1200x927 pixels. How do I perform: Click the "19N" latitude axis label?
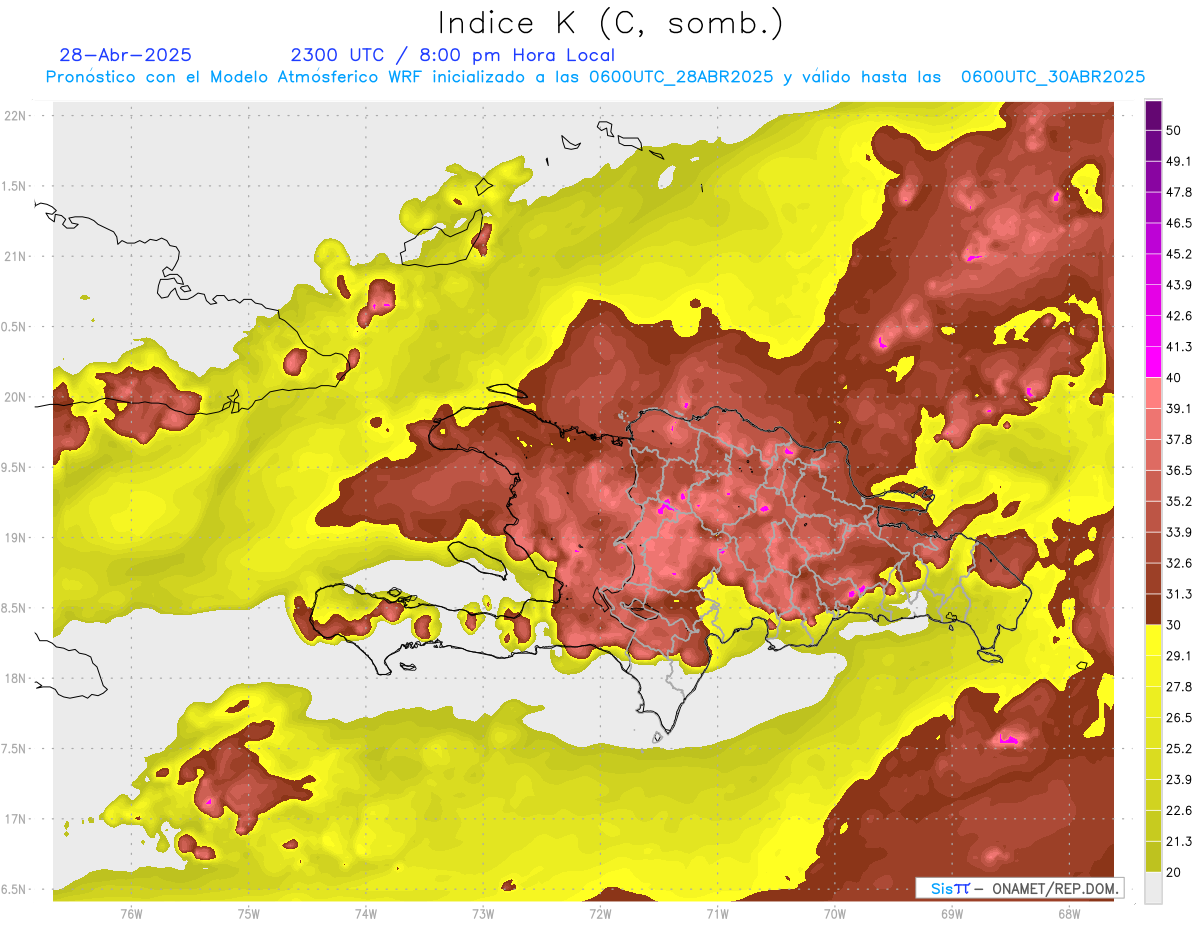click(x=15, y=538)
